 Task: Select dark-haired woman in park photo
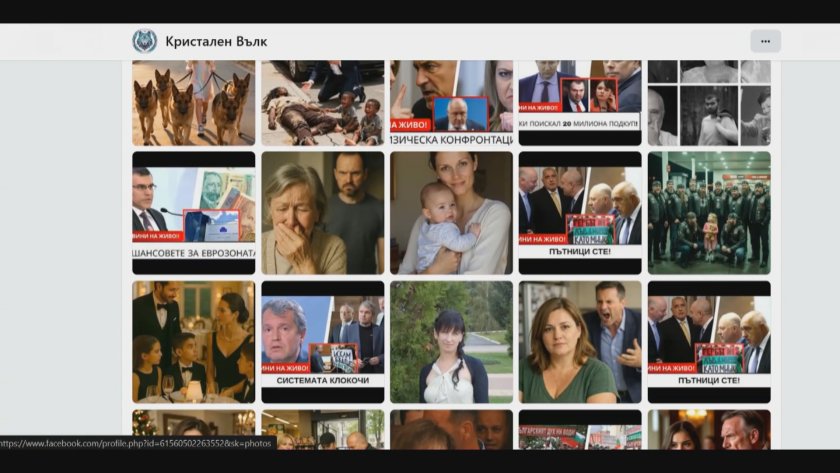click(x=451, y=341)
